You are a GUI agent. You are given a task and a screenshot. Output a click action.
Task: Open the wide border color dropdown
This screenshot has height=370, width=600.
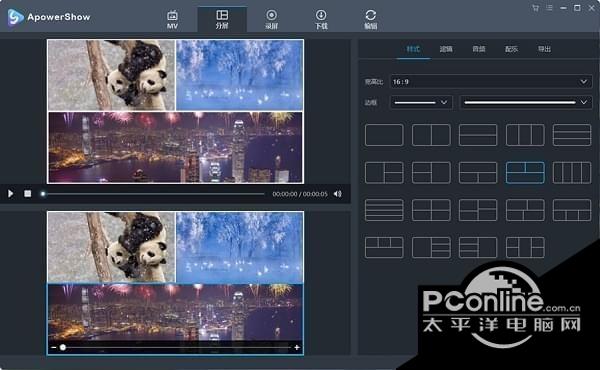point(526,103)
